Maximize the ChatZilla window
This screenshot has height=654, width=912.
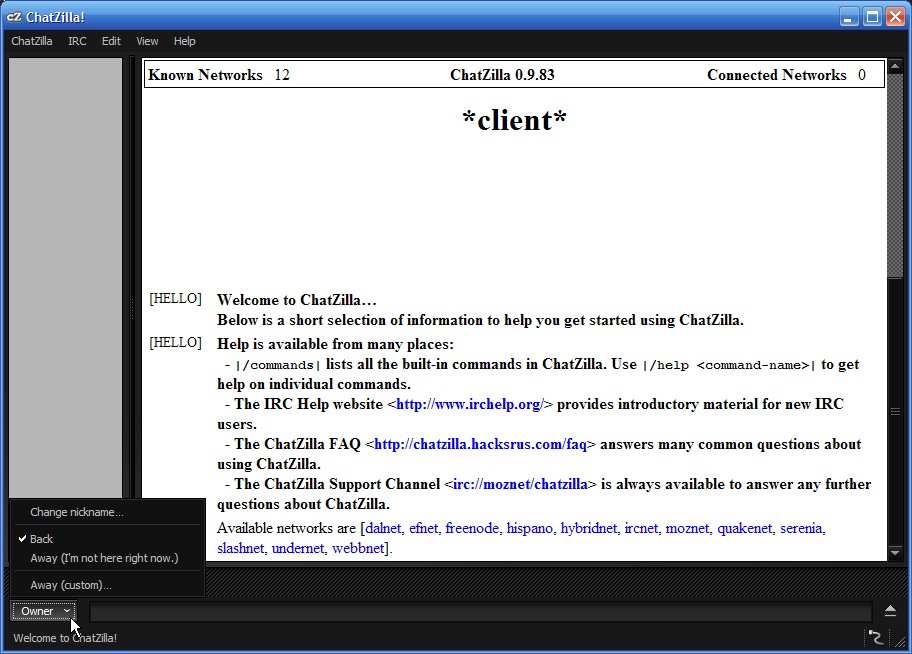872,17
